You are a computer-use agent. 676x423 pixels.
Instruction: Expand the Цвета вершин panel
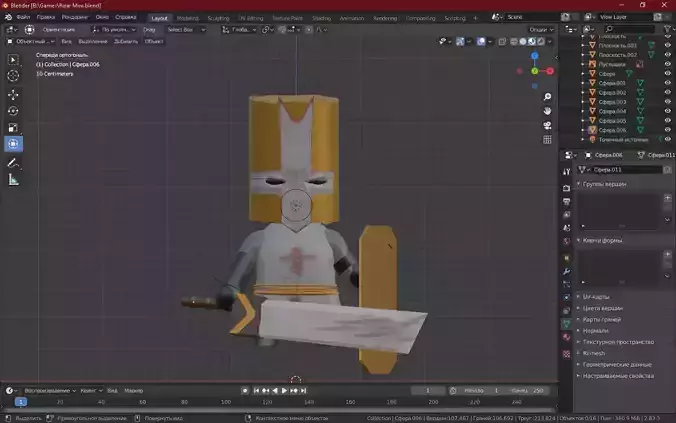point(602,308)
